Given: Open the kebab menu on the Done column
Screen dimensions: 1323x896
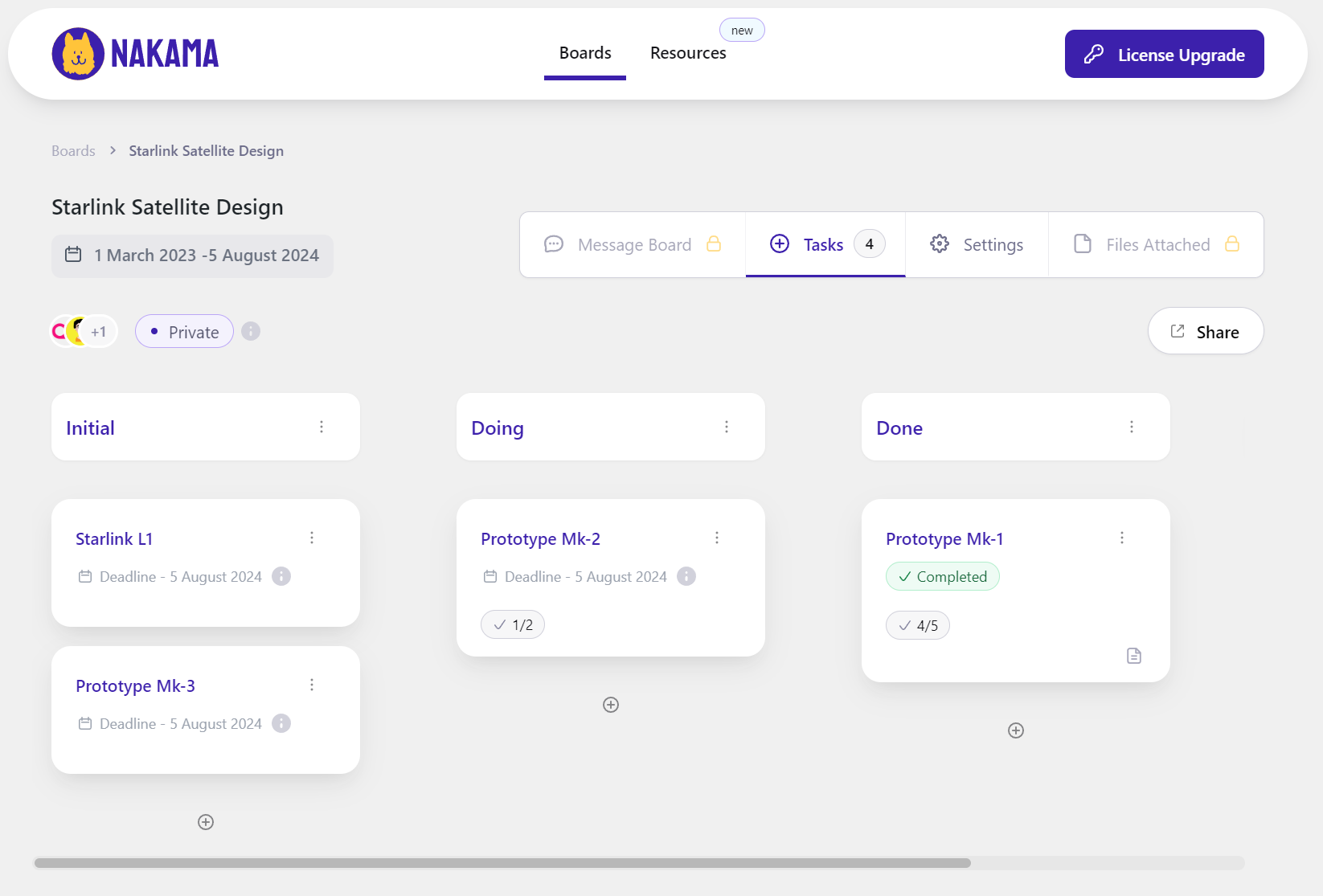Looking at the screenshot, I should 1132,427.
